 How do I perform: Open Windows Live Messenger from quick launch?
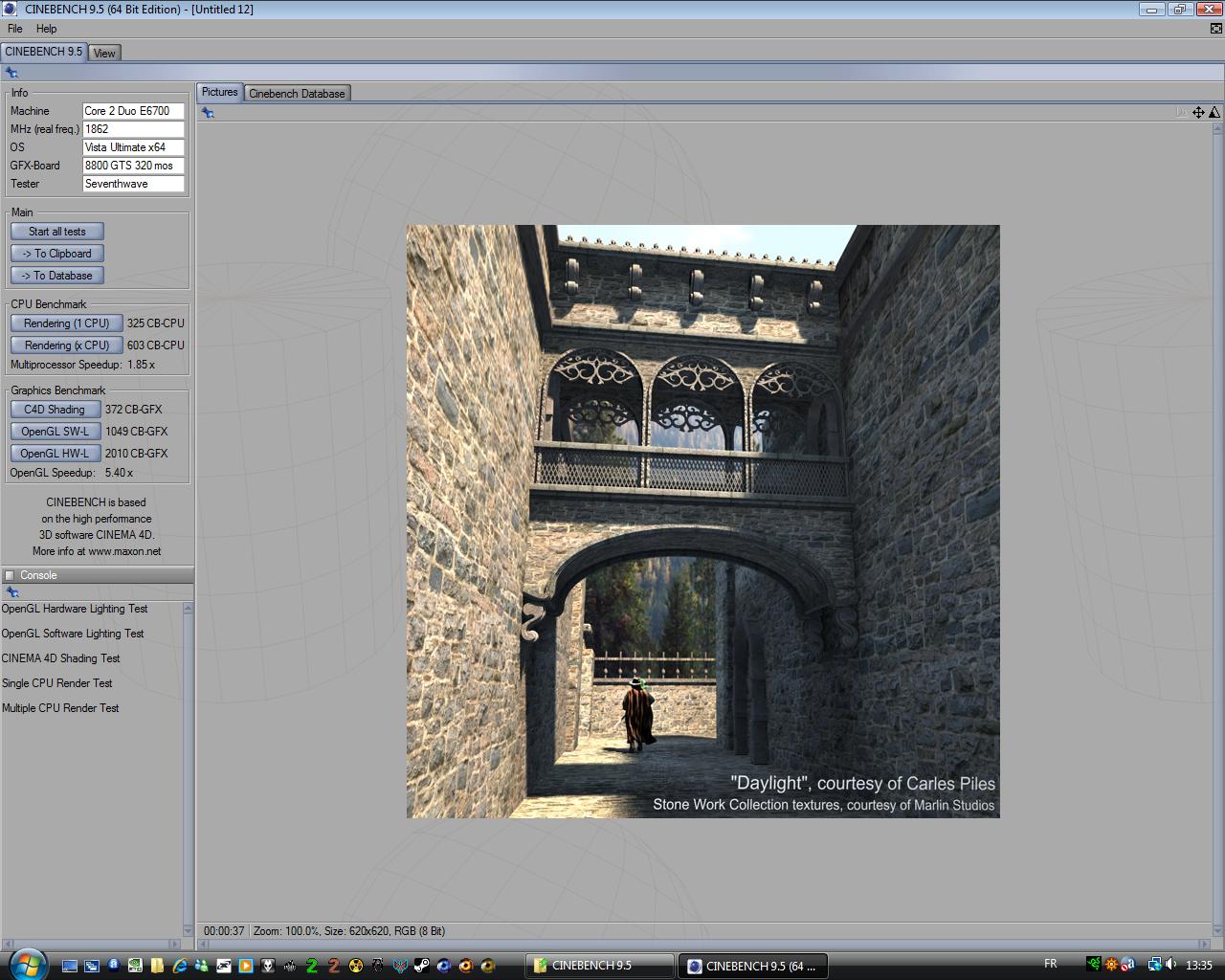coord(202,966)
